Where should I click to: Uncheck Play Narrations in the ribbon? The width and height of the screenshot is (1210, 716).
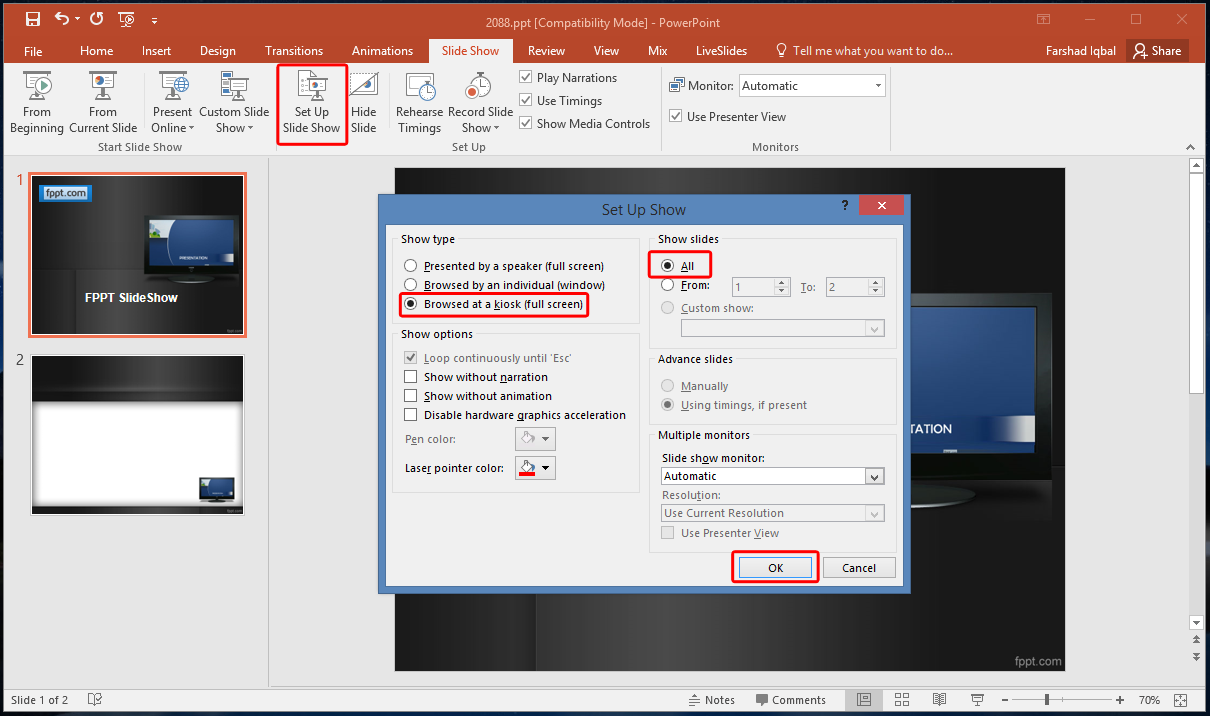click(x=526, y=78)
